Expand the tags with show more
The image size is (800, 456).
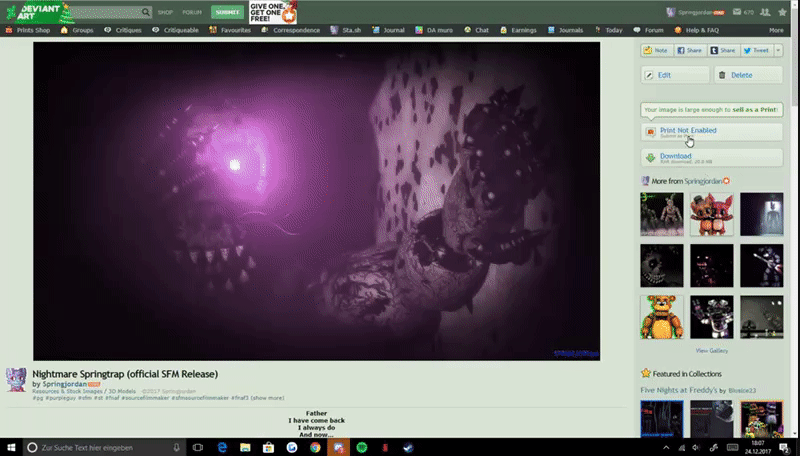click(x=267, y=398)
